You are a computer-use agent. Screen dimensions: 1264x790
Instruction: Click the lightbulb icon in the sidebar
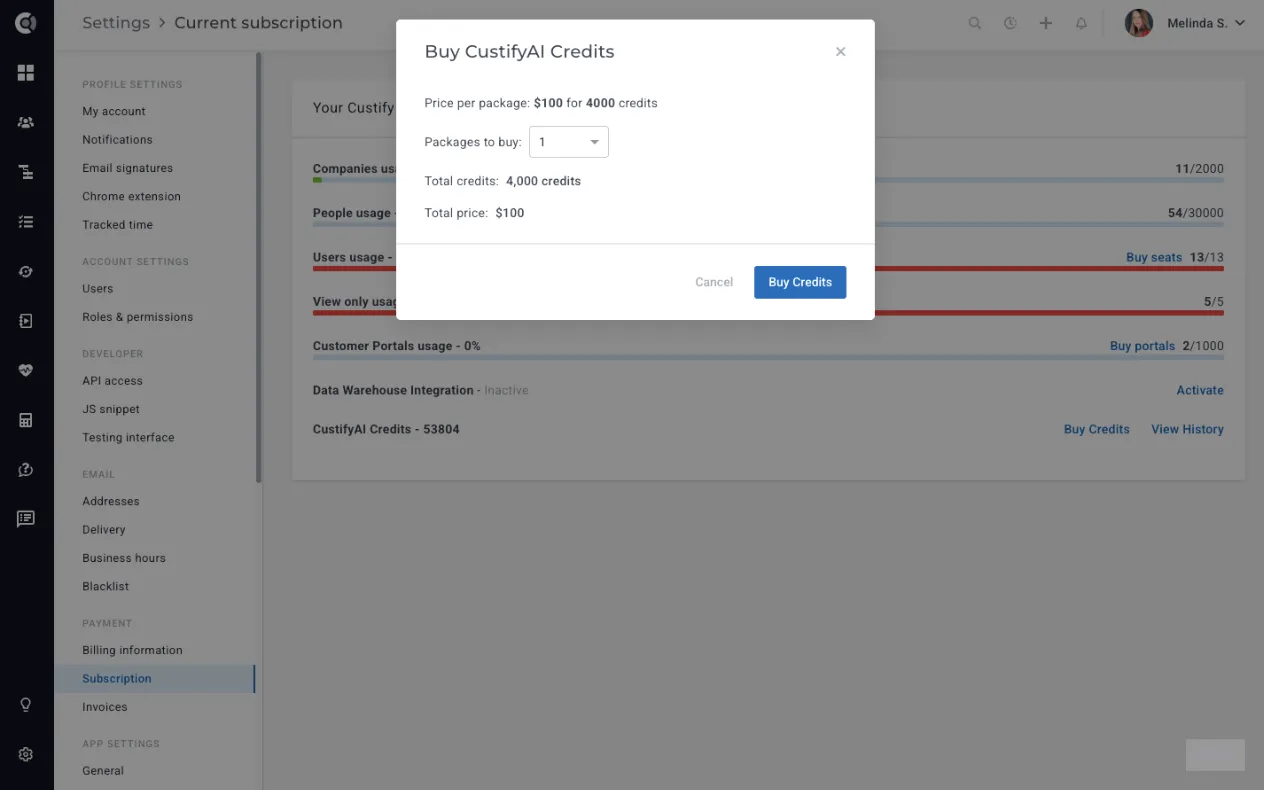click(x=26, y=704)
